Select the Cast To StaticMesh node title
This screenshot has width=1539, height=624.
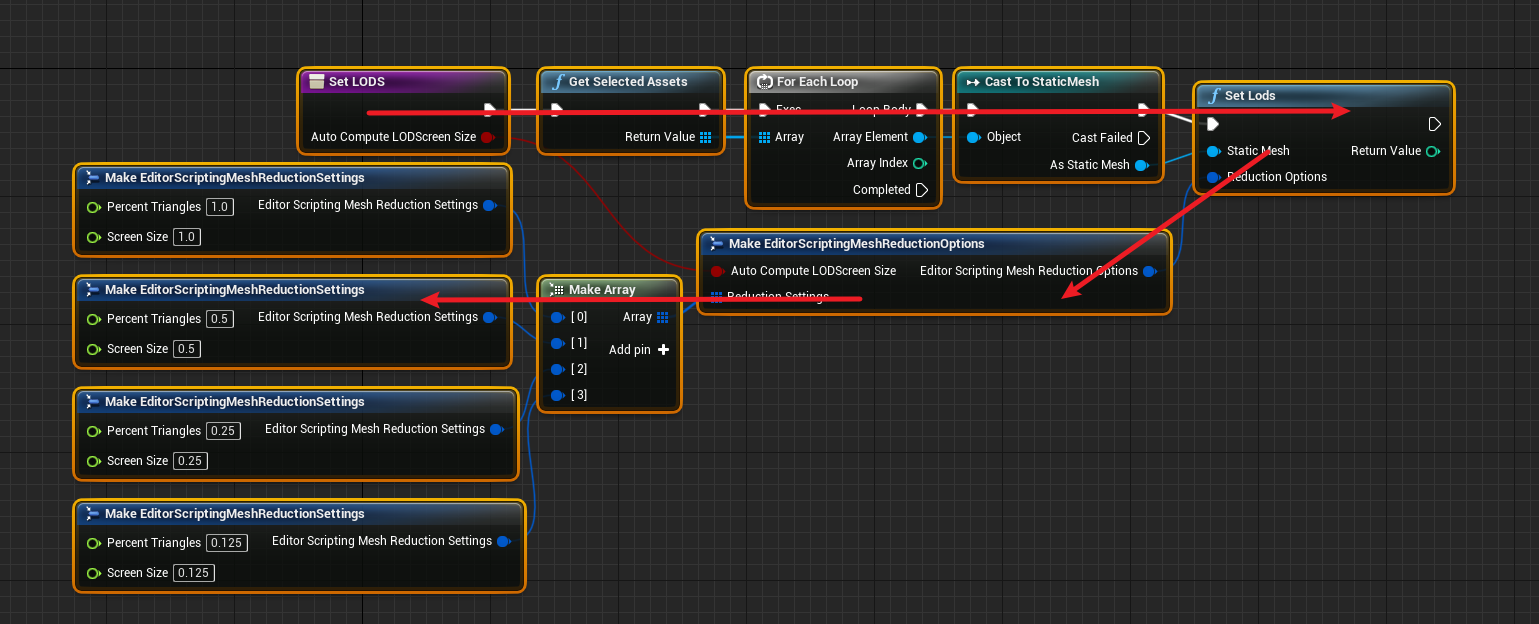coord(1042,82)
